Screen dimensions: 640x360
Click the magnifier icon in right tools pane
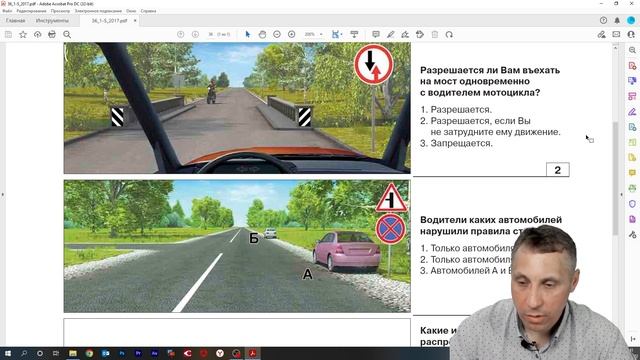(x=632, y=50)
